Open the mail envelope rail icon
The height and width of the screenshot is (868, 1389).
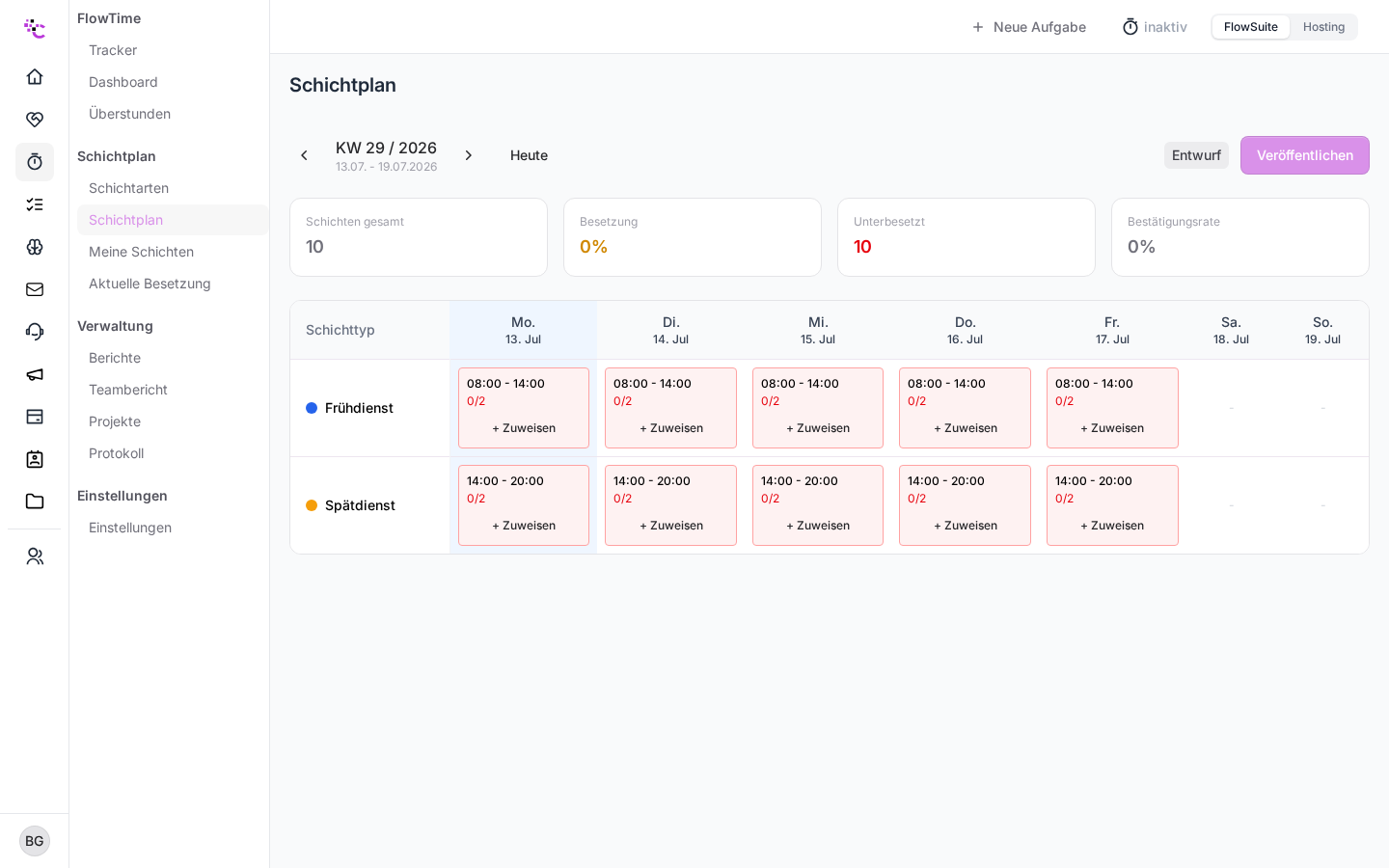[x=35, y=289]
